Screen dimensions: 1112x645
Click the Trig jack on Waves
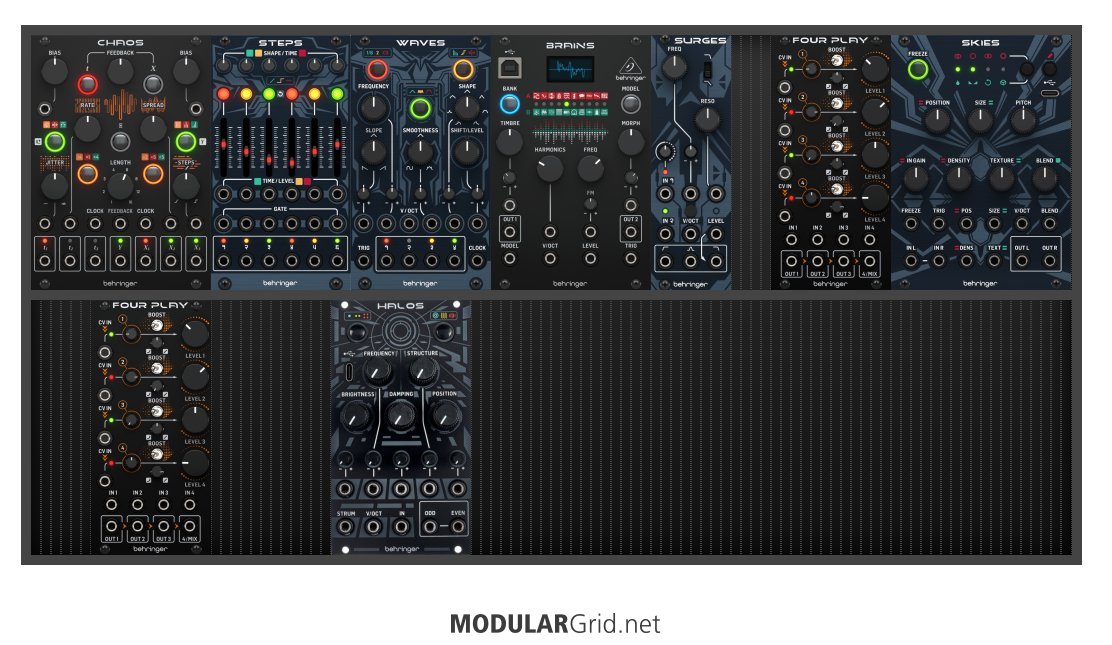(364, 260)
